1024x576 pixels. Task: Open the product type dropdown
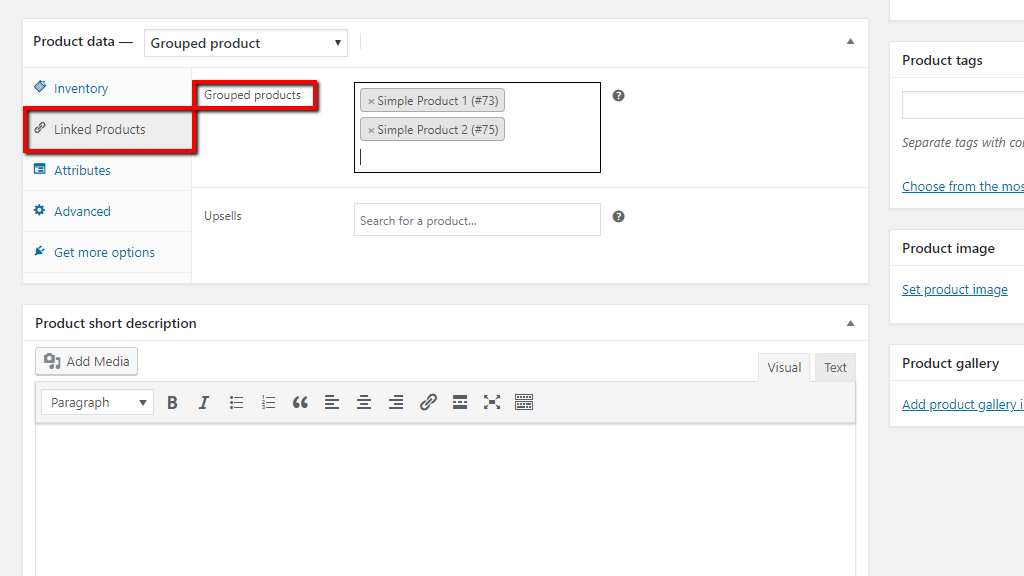click(246, 43)
